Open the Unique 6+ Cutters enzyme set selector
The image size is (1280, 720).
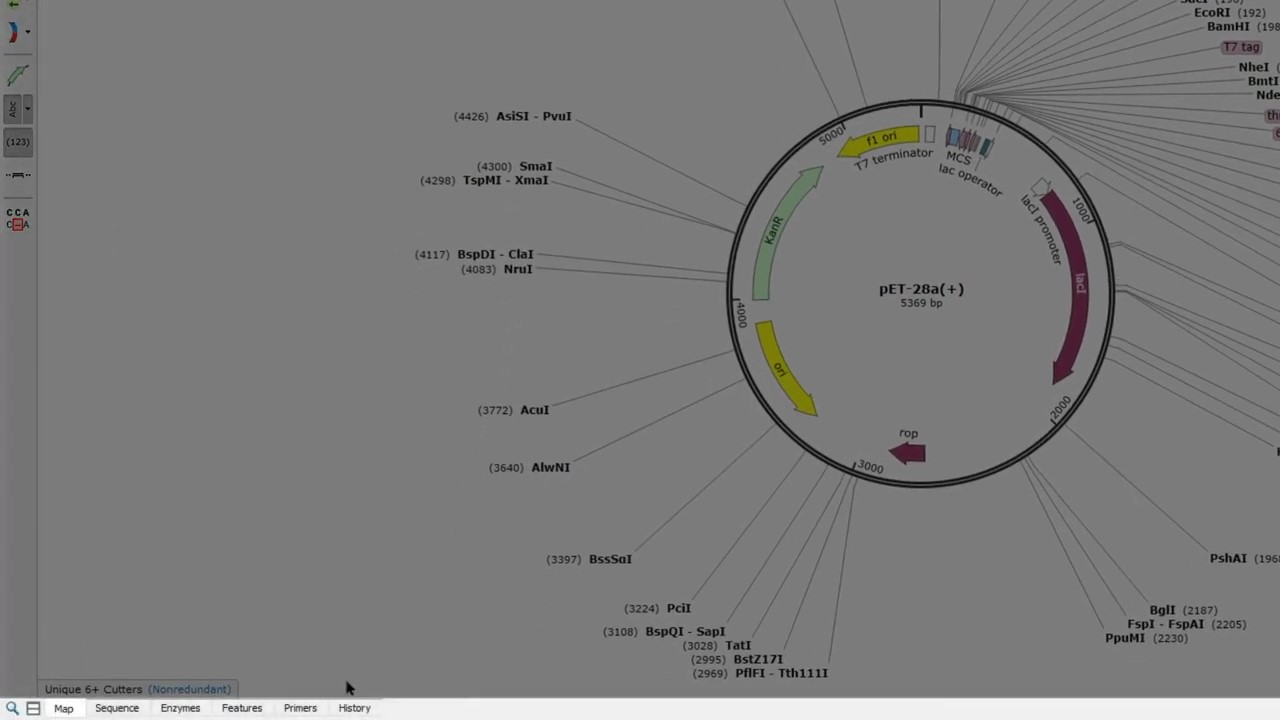137,689
